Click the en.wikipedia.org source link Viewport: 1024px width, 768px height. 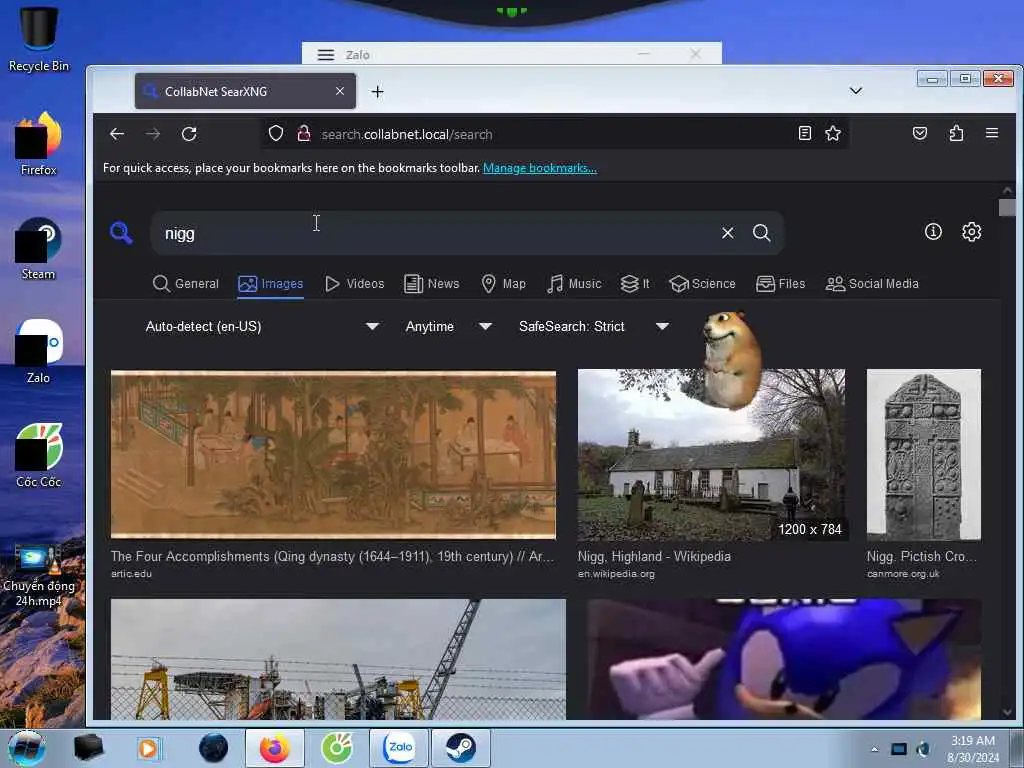click(x=616, y=574)
